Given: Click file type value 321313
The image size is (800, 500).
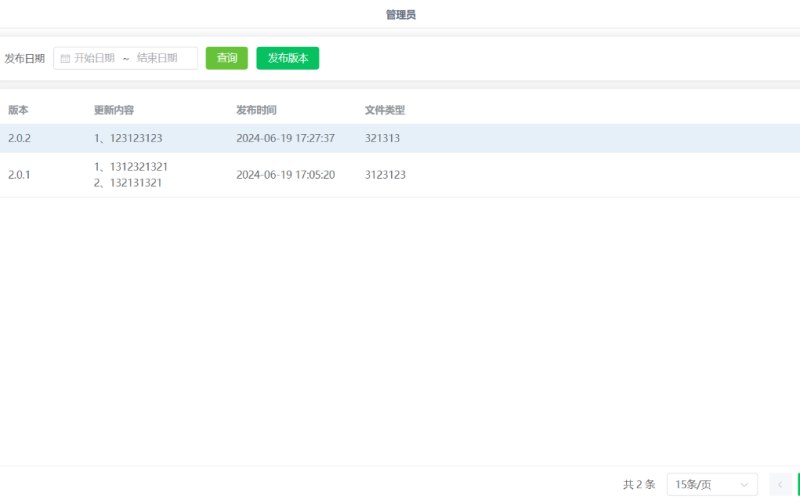Looking at the screenshot, I should [382, 138].
